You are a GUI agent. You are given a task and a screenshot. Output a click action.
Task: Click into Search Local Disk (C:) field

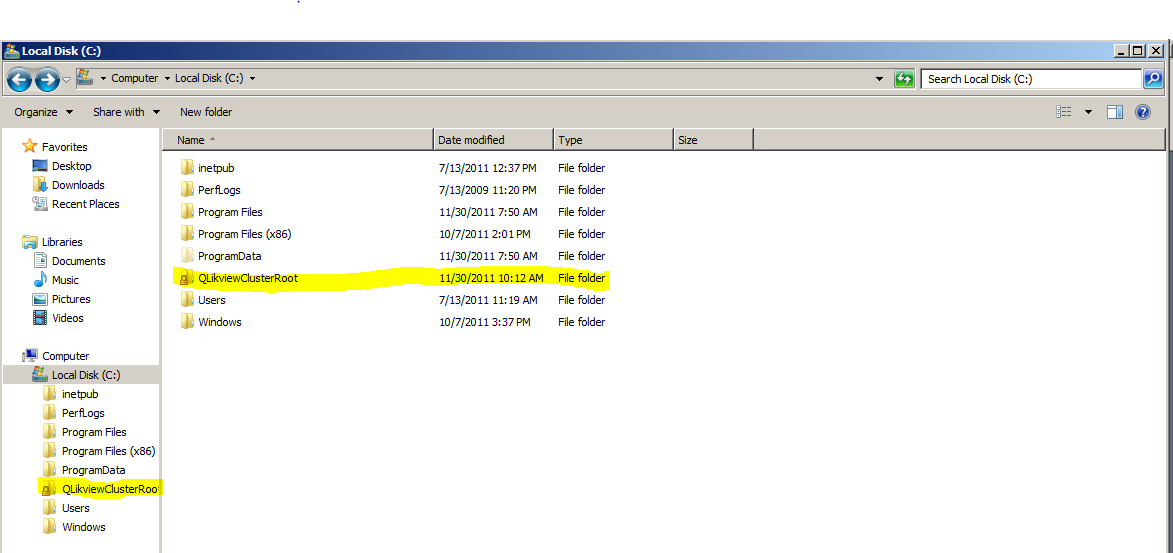(1031, 79)
